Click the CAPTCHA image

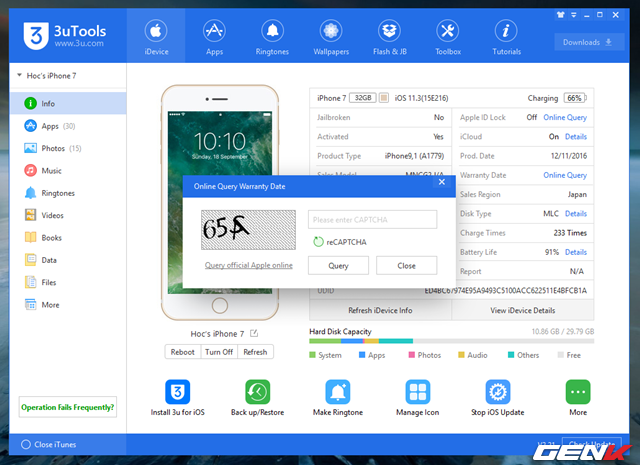[248, 229]
